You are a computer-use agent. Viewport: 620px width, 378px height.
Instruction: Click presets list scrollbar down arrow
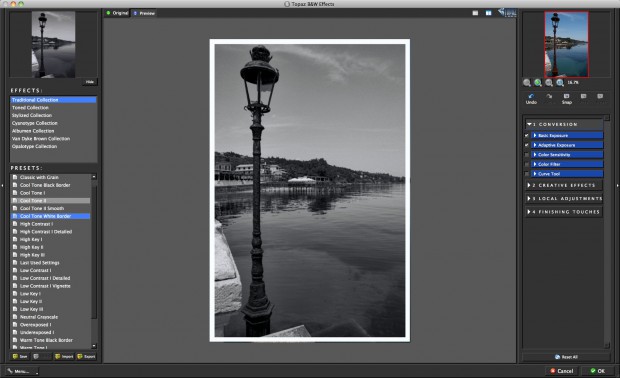click(94, 346)
